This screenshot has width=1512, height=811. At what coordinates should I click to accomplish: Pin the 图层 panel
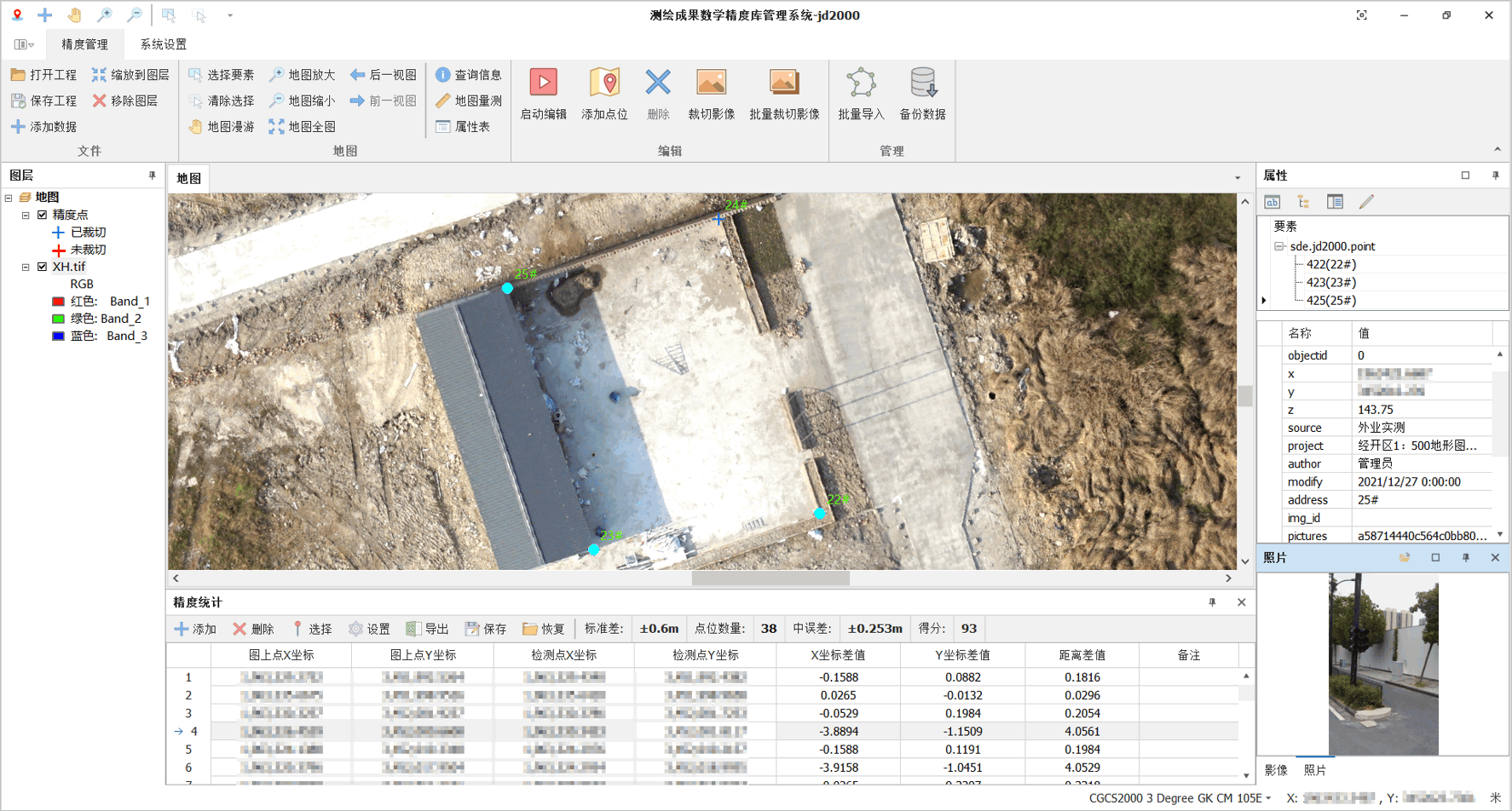pos(153,175)
